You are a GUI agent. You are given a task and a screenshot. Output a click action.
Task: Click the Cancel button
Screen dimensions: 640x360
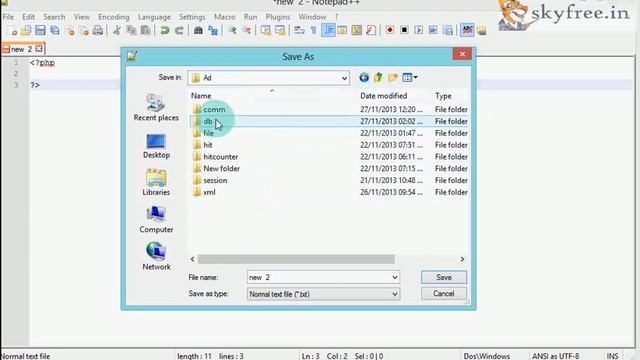click(444, 293)
